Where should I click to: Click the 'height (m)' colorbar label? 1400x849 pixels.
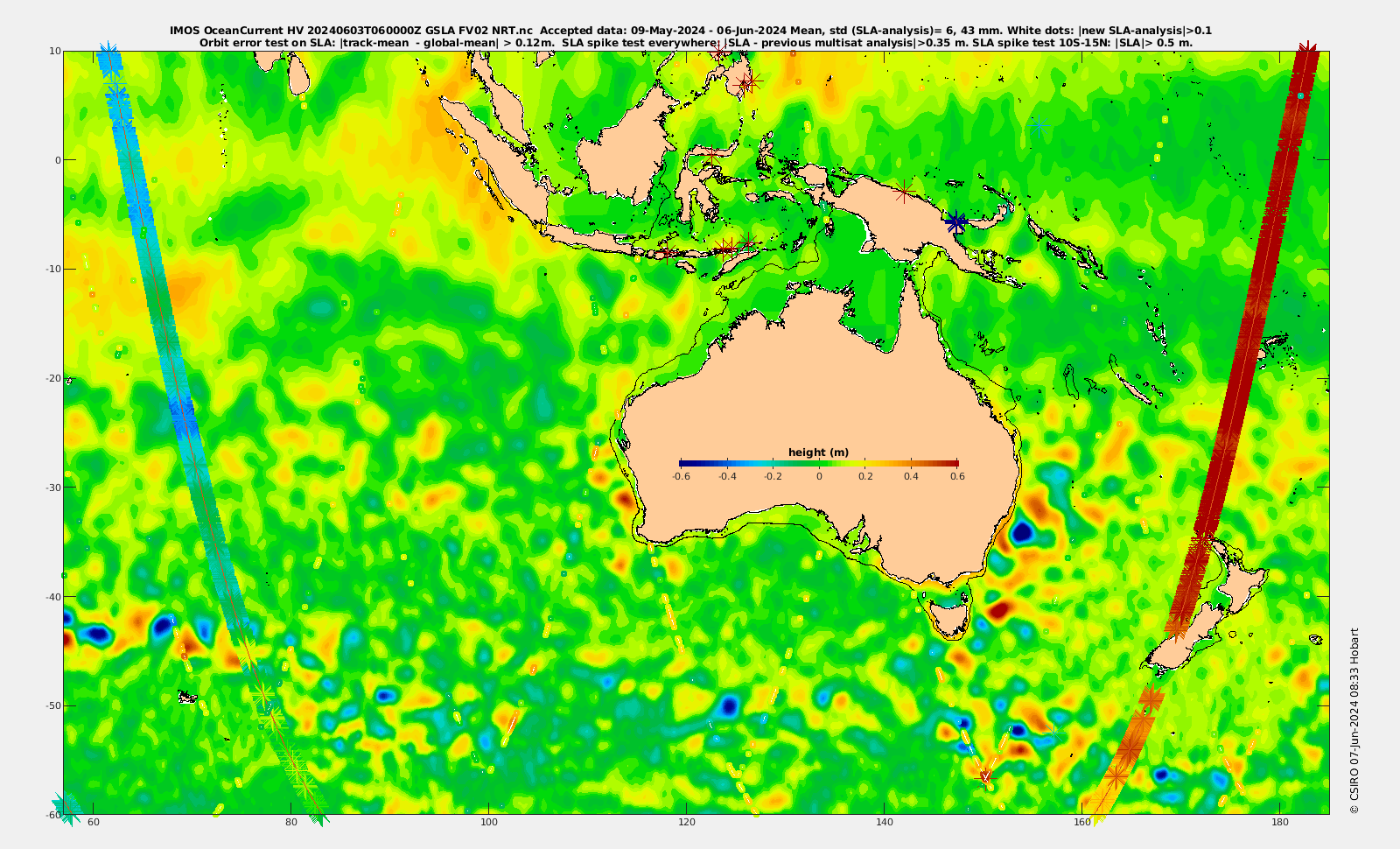(x=818, y=453)
